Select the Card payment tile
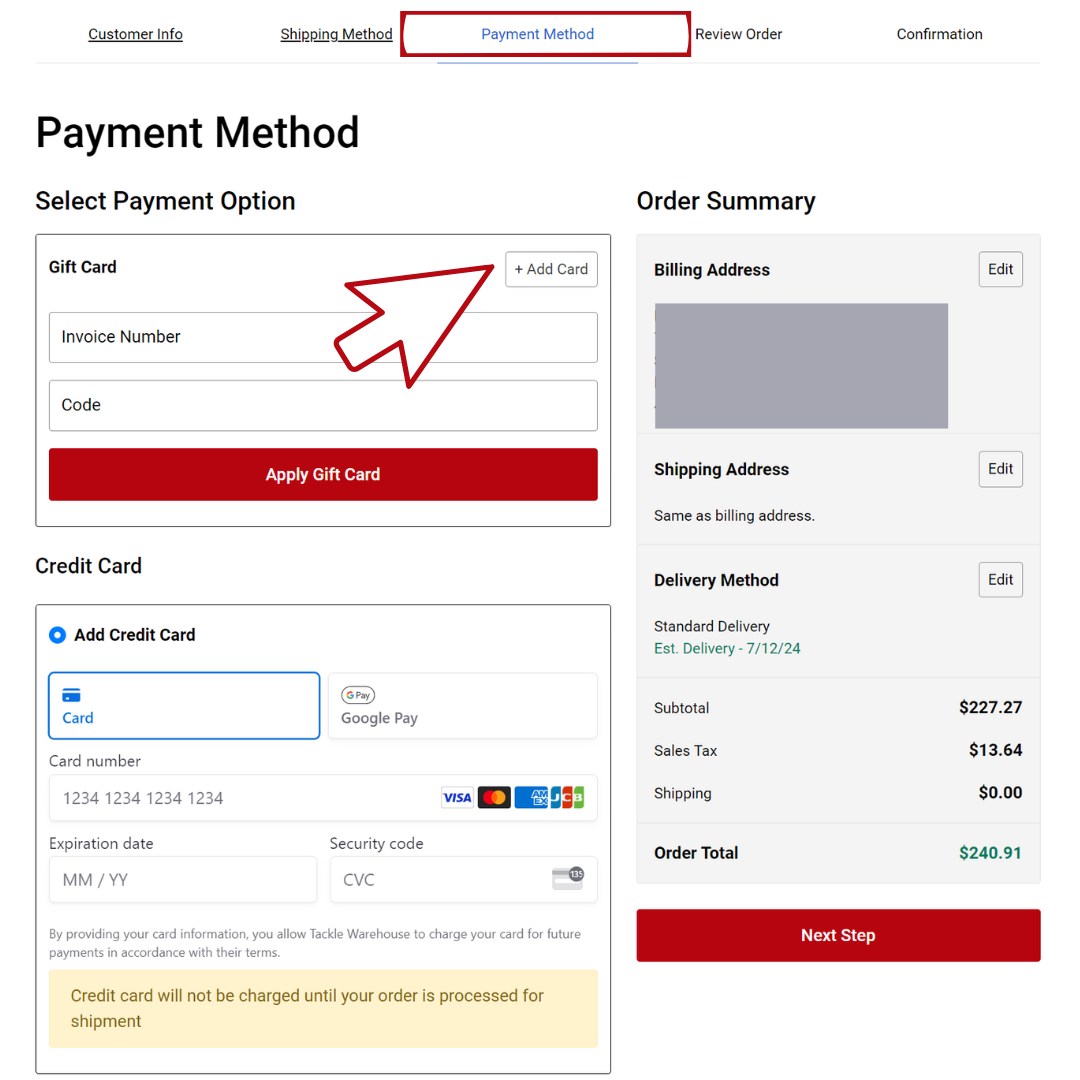 (184, 706)
